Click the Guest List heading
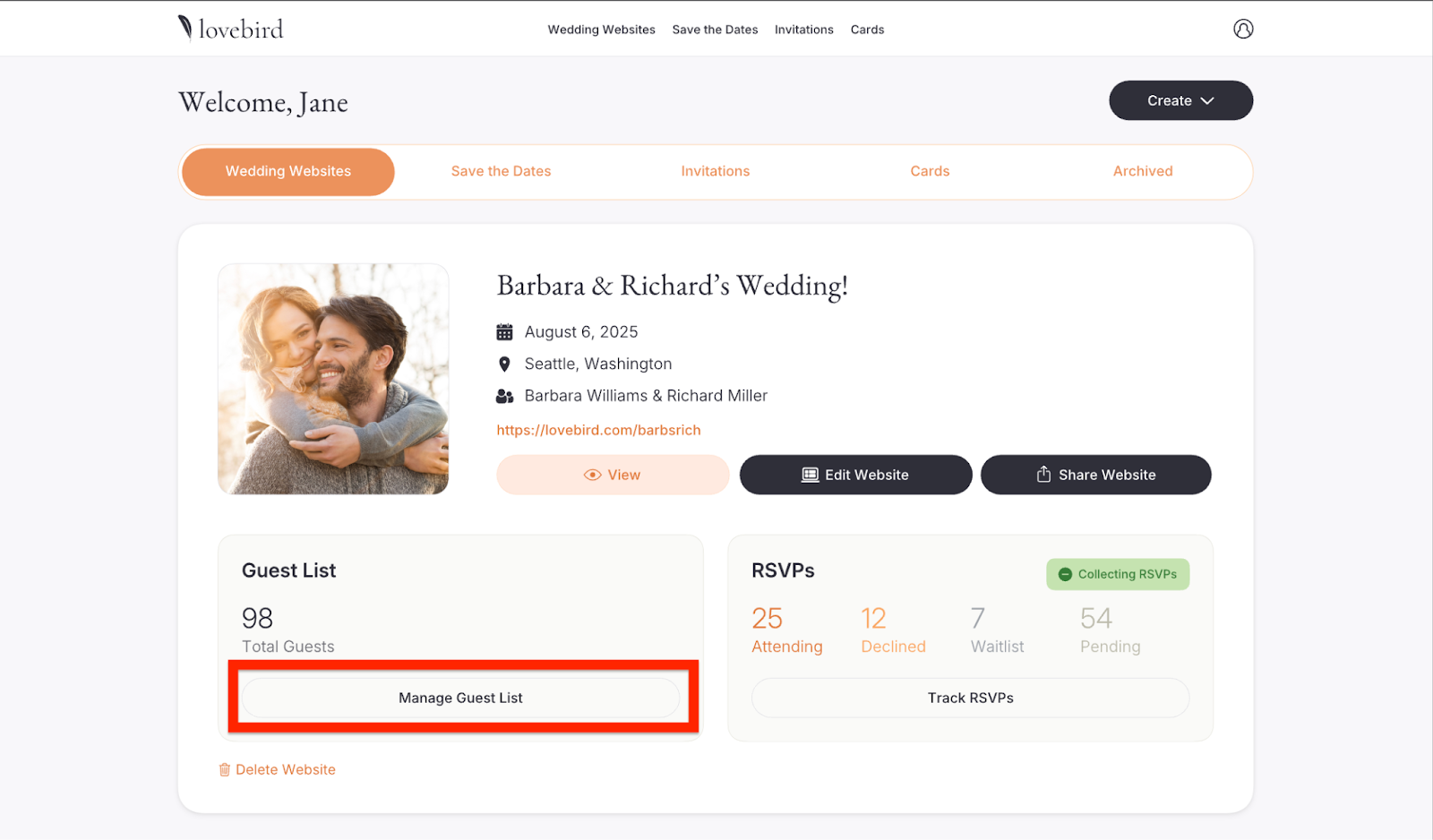 [x=288, y=570]
